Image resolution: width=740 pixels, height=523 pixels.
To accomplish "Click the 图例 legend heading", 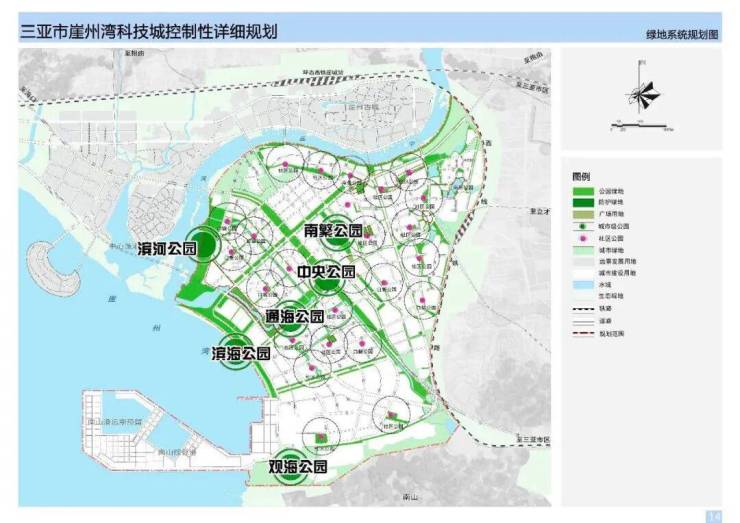I will pos(581,176).
